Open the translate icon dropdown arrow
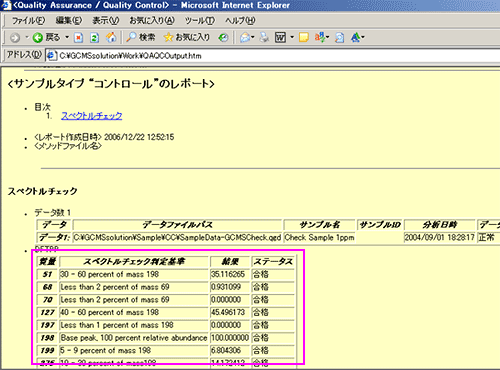Screen dimensions: 500x370 click(327, 37)
